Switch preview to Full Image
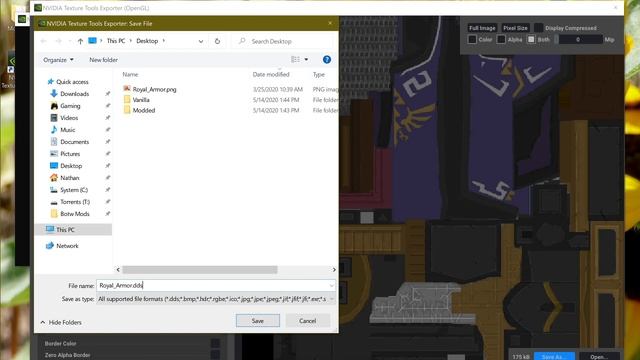640x360 pixels. [482, 28]
